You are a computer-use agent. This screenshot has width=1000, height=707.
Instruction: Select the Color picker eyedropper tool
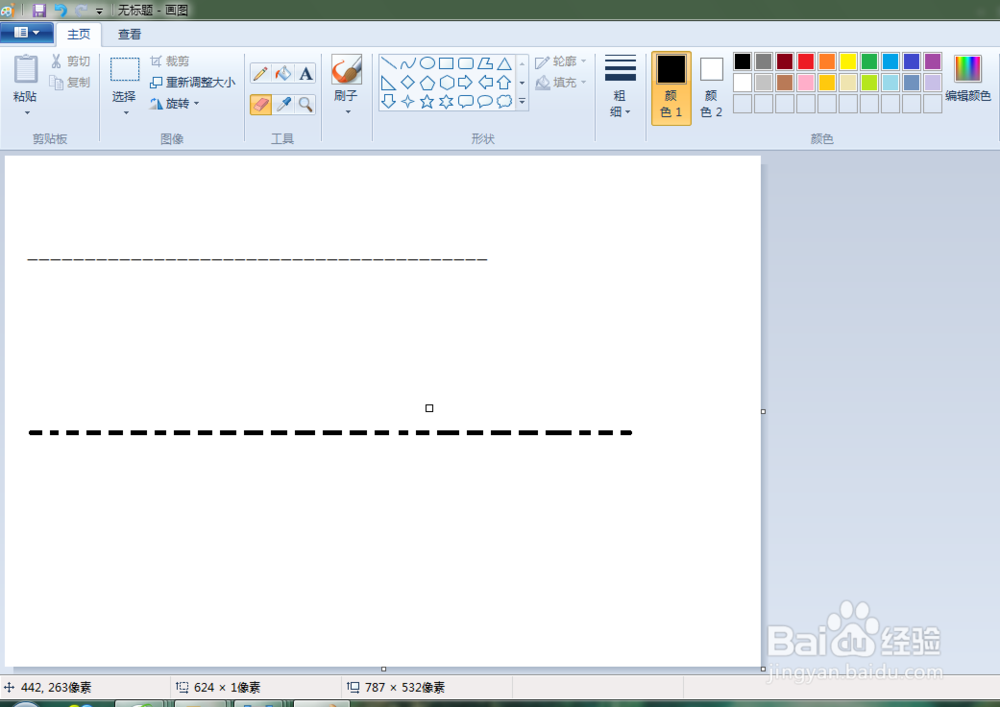[284, 105]
